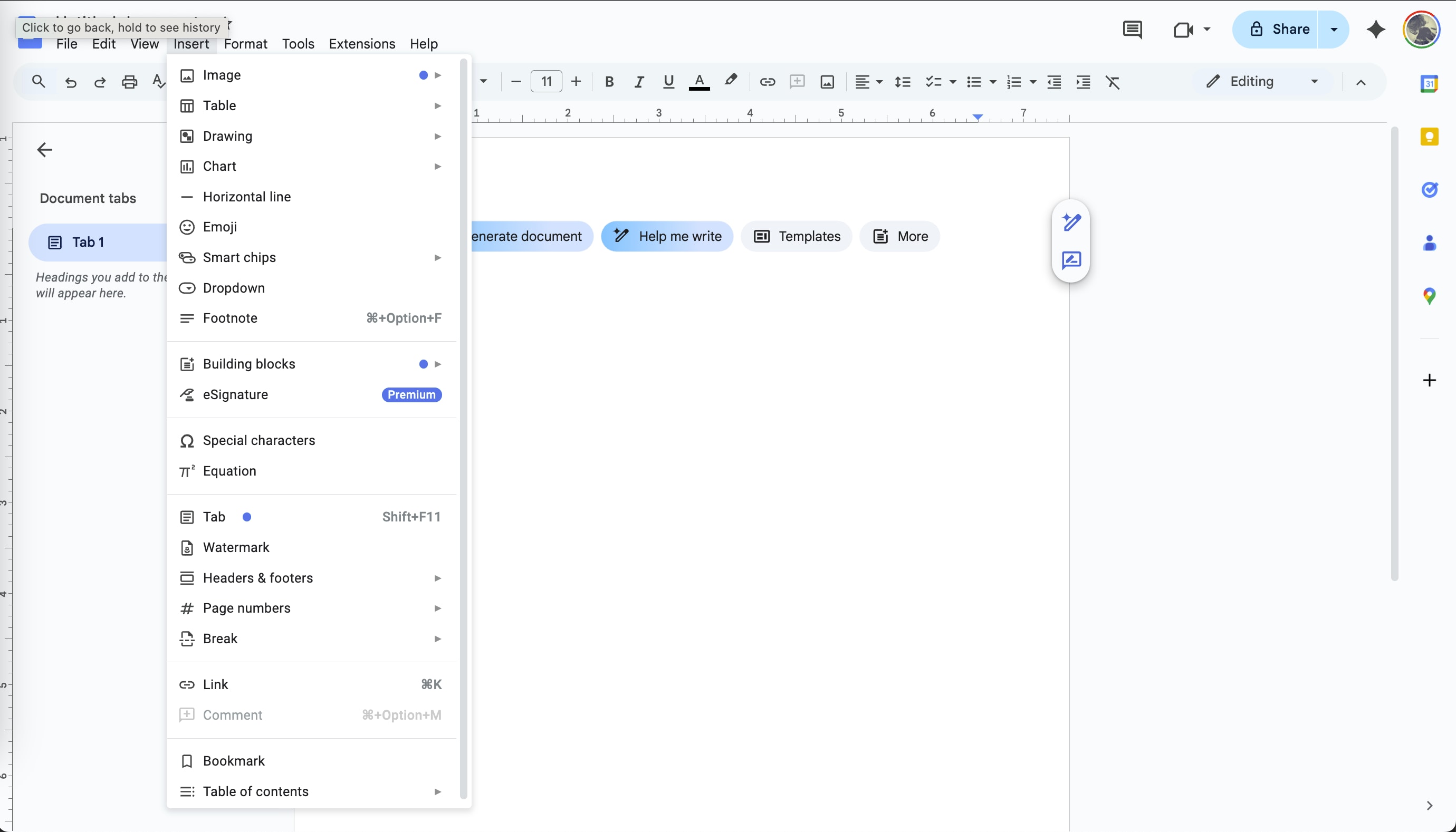Open comment history icon
1456x832 pixels.
pyautogui.click(x=1132, y=29)
